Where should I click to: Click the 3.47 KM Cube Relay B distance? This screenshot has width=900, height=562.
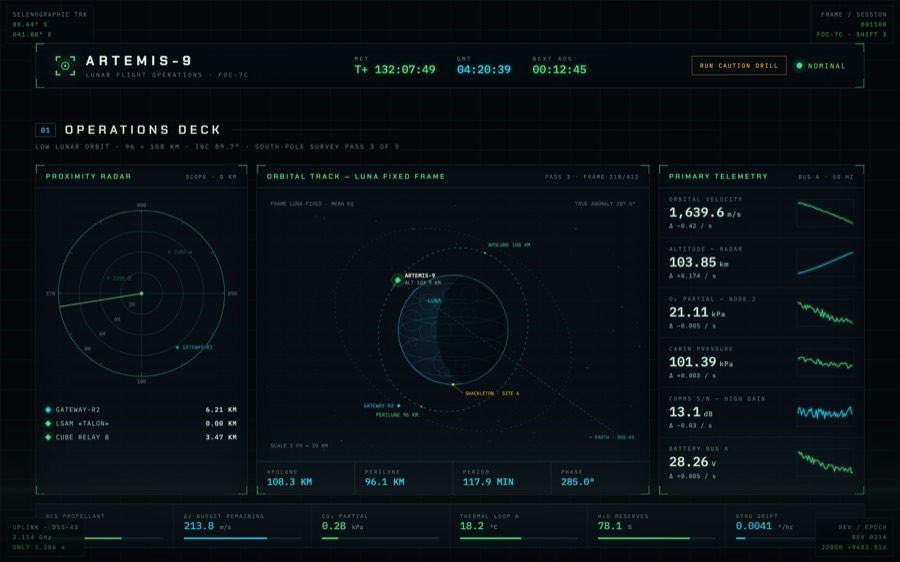(221, 437)
